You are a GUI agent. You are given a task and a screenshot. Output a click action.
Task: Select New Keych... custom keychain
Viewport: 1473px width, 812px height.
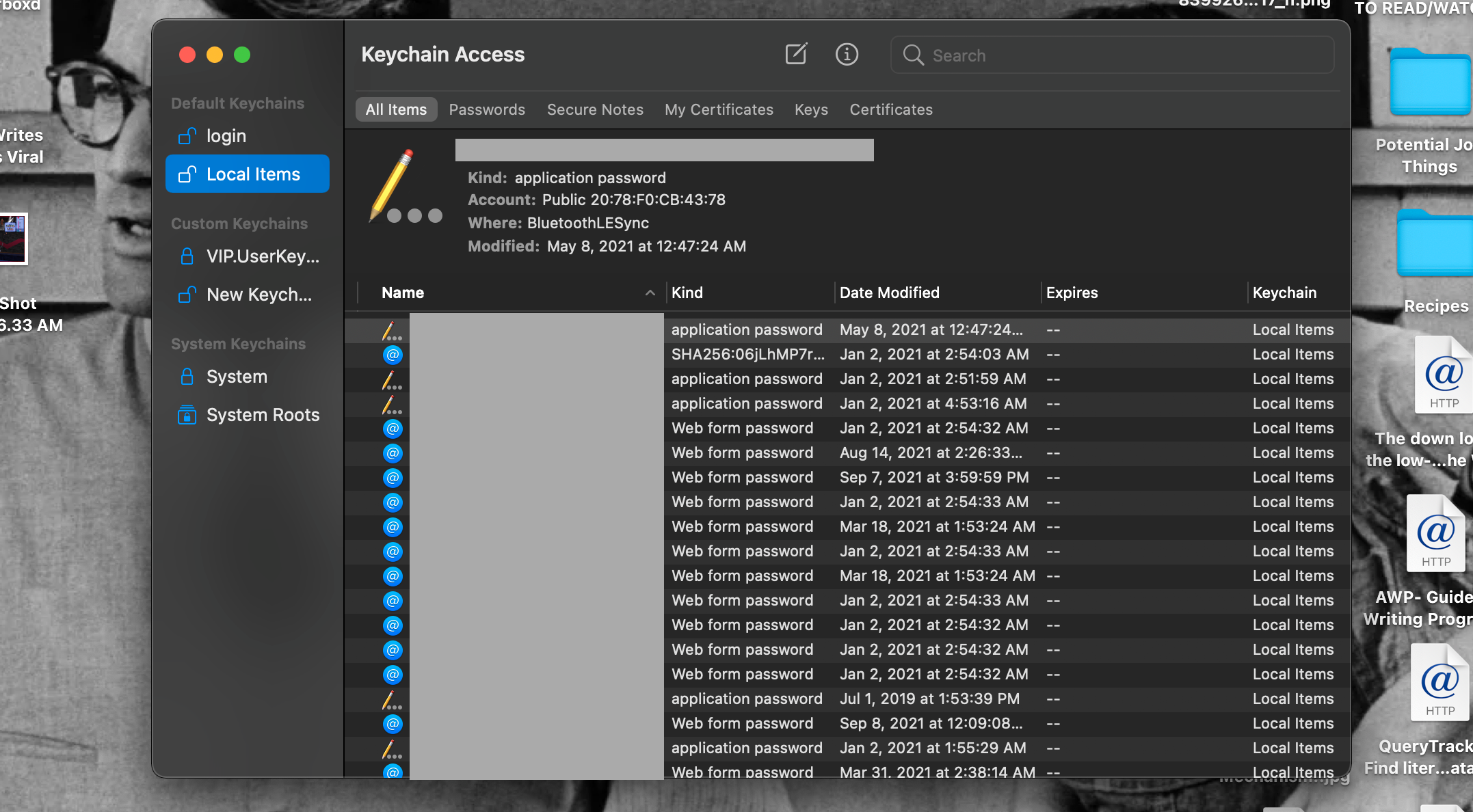coord(258,295)
